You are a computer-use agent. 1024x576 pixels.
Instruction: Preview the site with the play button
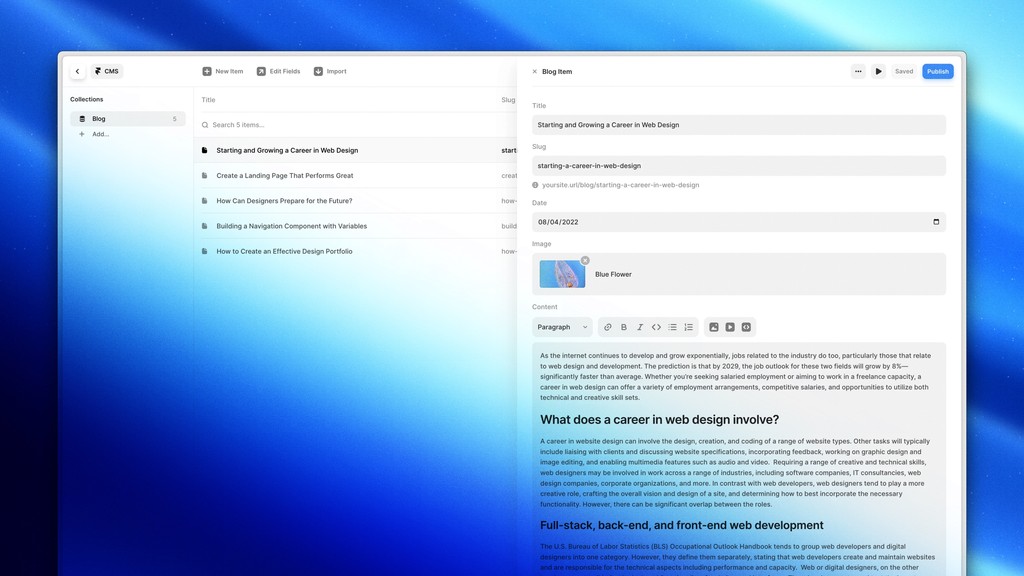(878, 71)
